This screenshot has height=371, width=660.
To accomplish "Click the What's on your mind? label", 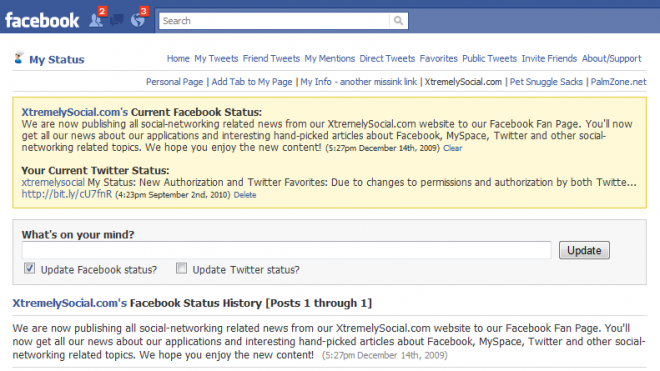I will click(x=78, y=235).
